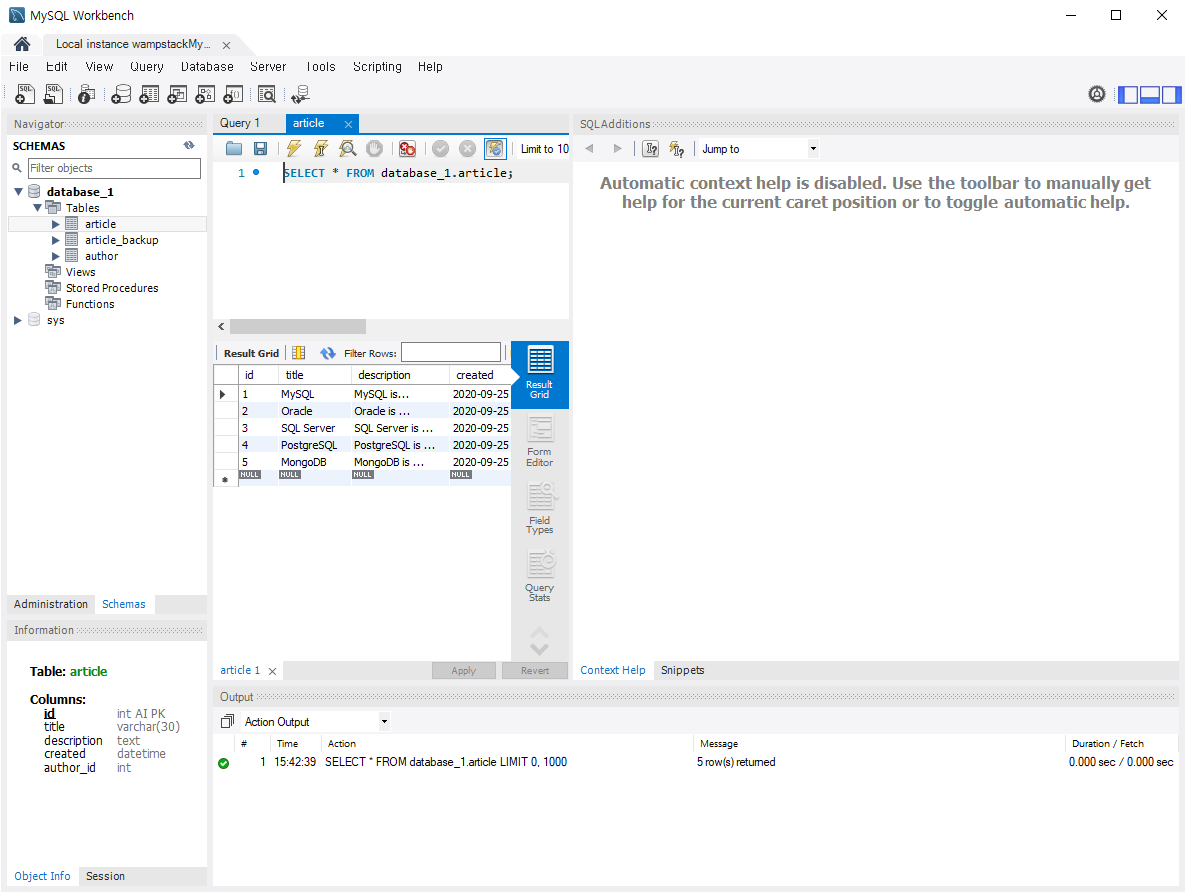This screenshot has width=1186, height=893.
Task: Click the Filter objects input
Action: tap(114, 168)
